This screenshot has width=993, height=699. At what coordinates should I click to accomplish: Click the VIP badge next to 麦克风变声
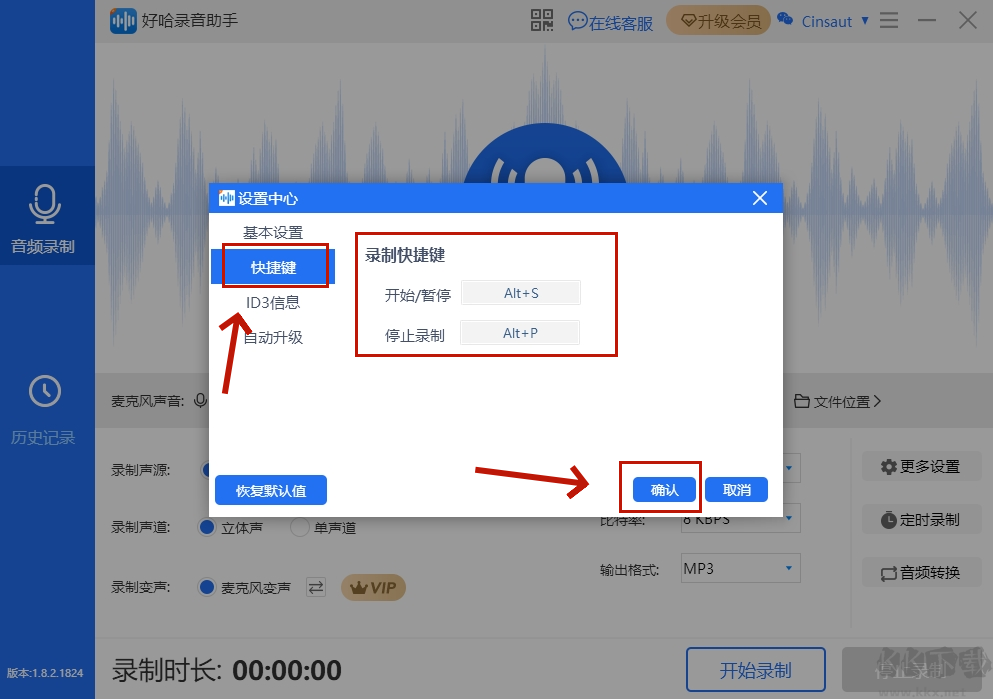pyautogui.click(x=372, y=587)
